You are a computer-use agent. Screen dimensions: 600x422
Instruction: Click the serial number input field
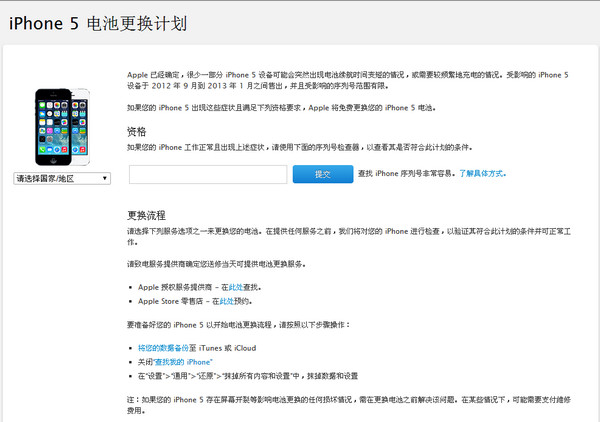[208, 174]
